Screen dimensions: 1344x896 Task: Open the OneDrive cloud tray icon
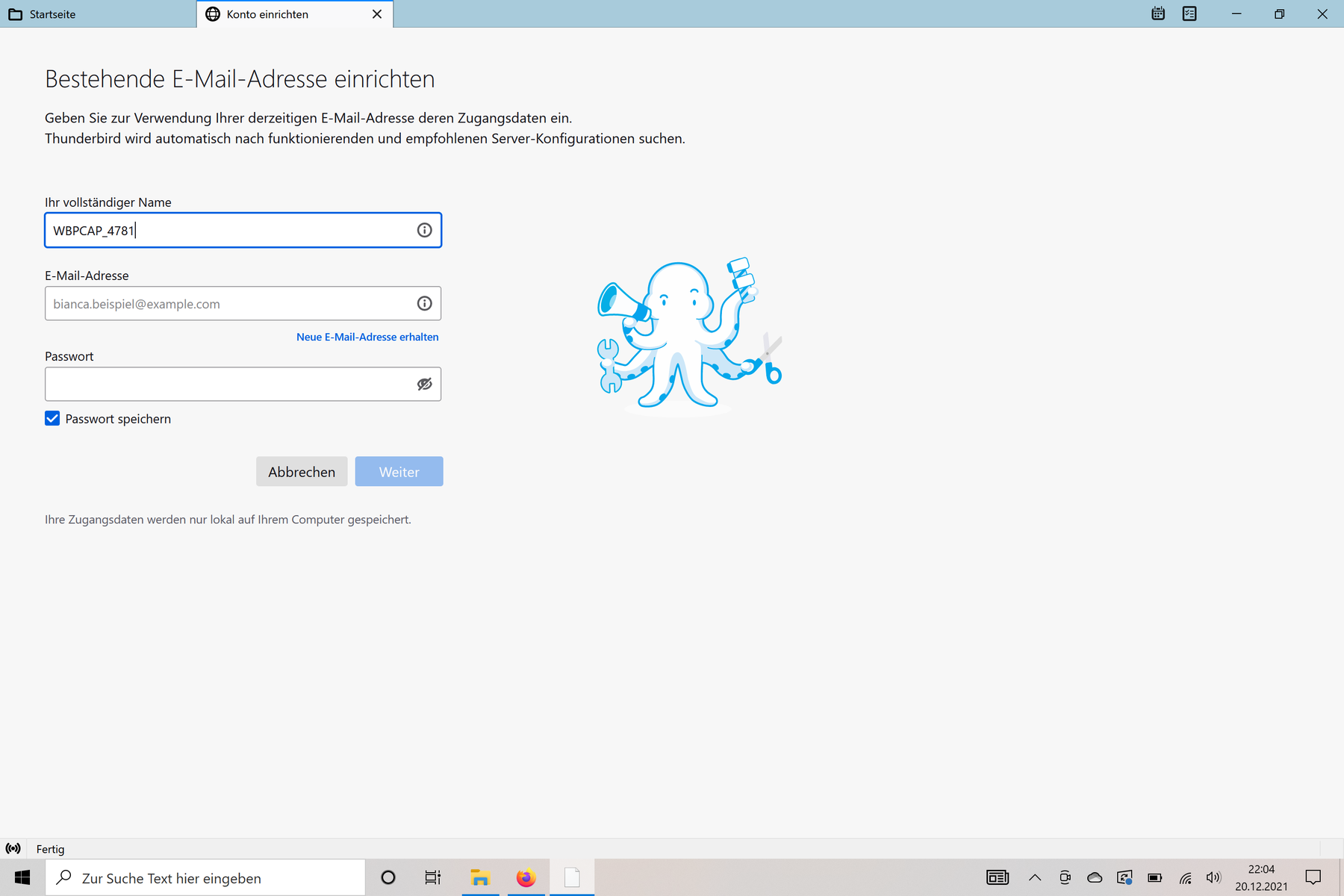coord(1095,877)
